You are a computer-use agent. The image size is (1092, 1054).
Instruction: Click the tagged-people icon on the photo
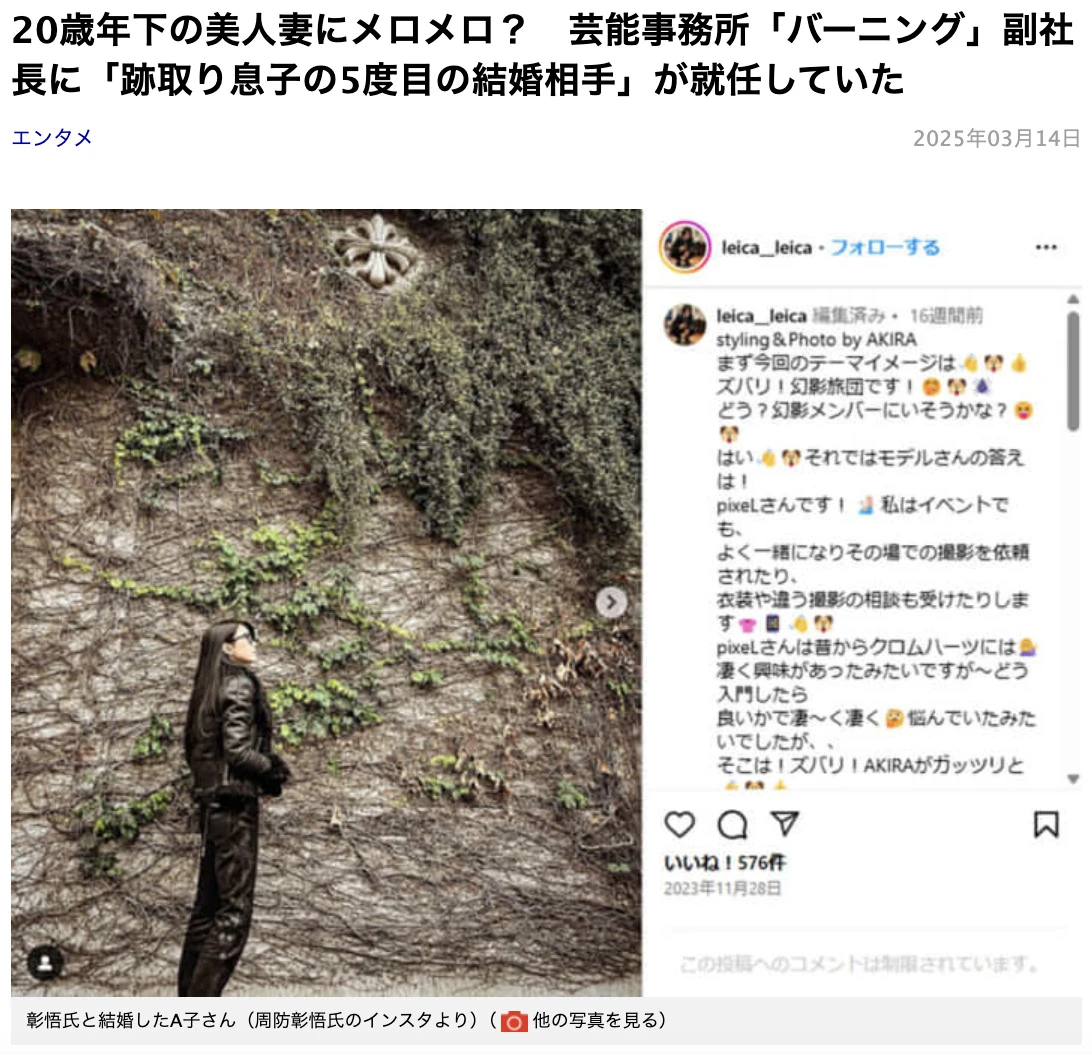(45, 963)
